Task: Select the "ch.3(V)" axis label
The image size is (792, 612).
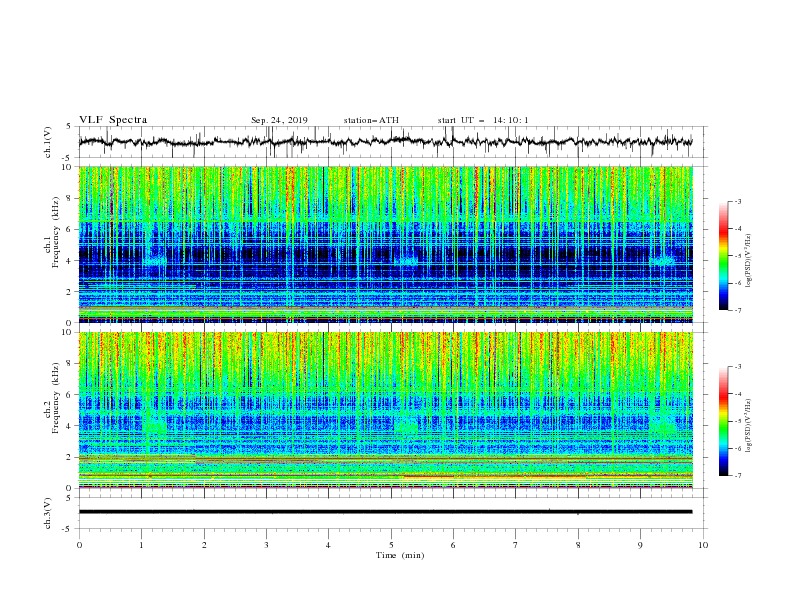Action: (x=48, y=513)
